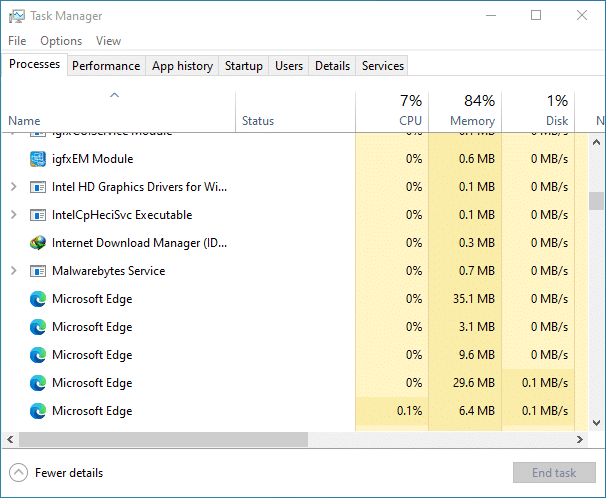Sort by the Status column header
Image resolution: width=606 pixels, height=498 pixels.
click(295, 112)
